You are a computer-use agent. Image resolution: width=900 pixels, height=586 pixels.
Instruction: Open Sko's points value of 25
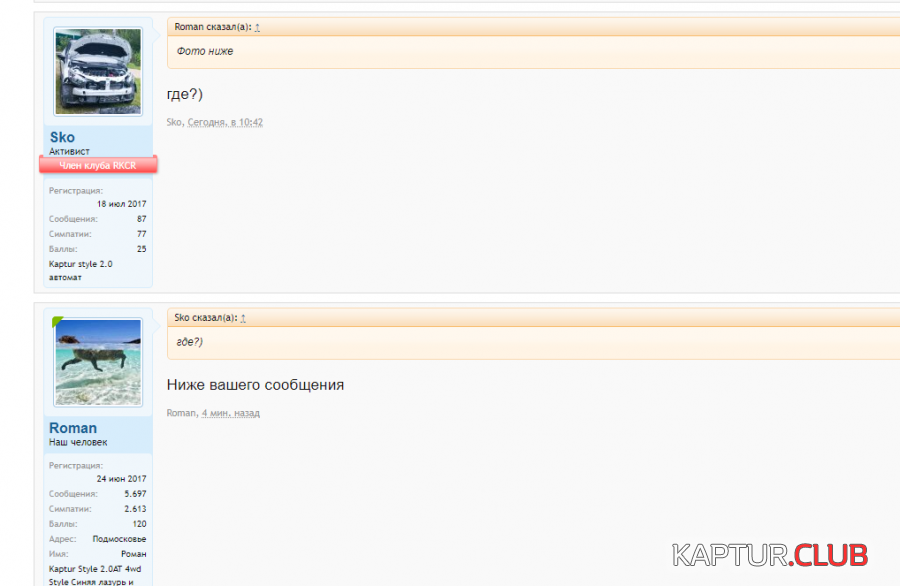coord(141,249)
